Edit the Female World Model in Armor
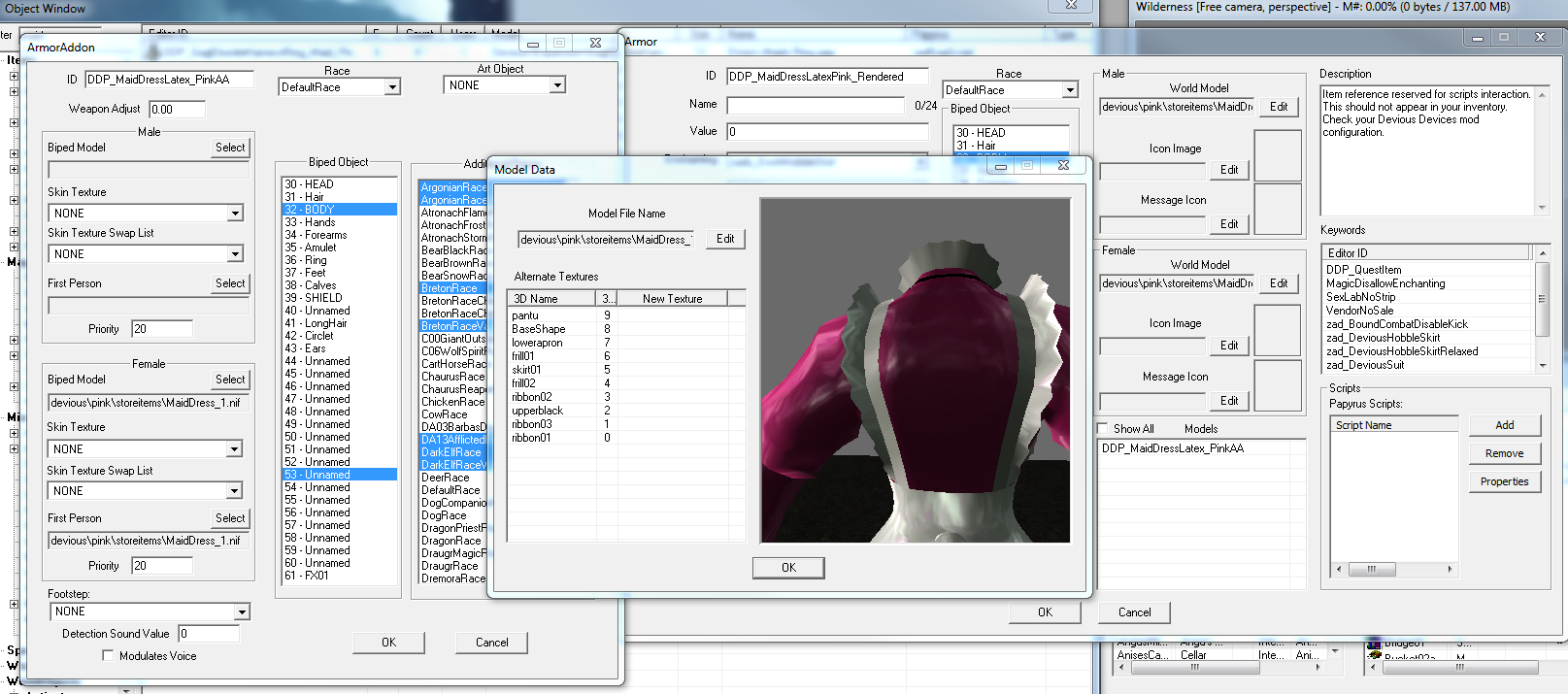Screen dimensions: 1568x694 tap(1279, 283)
